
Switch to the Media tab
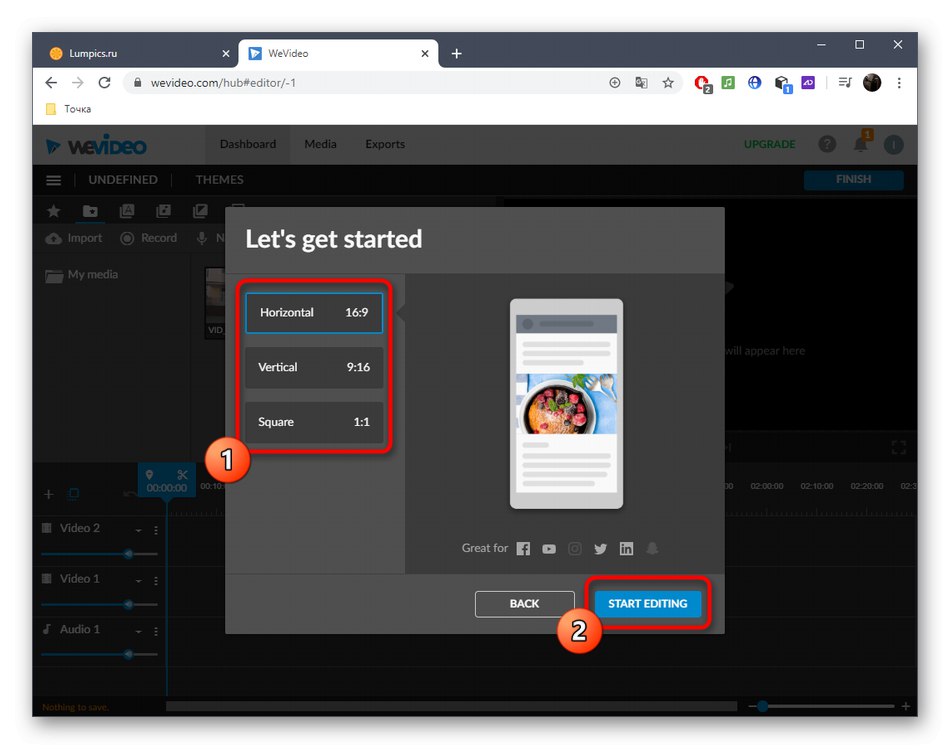[320, 144]
